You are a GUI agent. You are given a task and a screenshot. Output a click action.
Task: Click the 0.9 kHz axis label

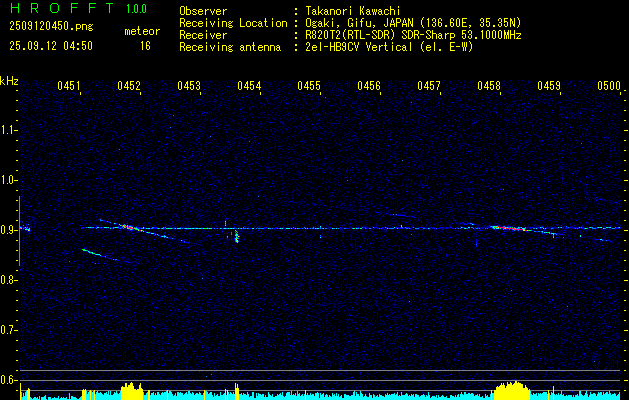click(x=9, y=230)
